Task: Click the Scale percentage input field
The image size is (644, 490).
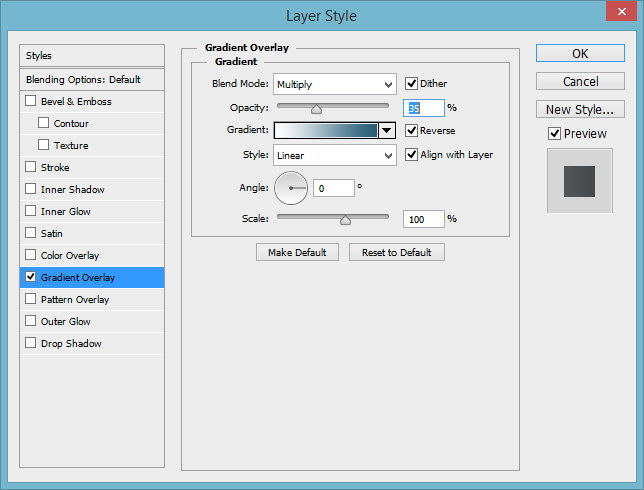Action: [x=423, y=219]
